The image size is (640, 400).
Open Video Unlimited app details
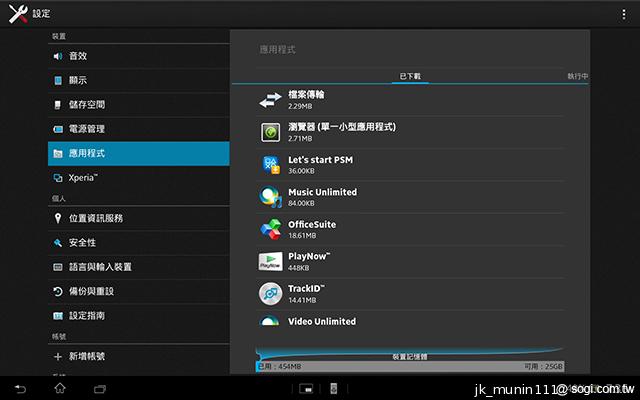[x=410, y=321]
